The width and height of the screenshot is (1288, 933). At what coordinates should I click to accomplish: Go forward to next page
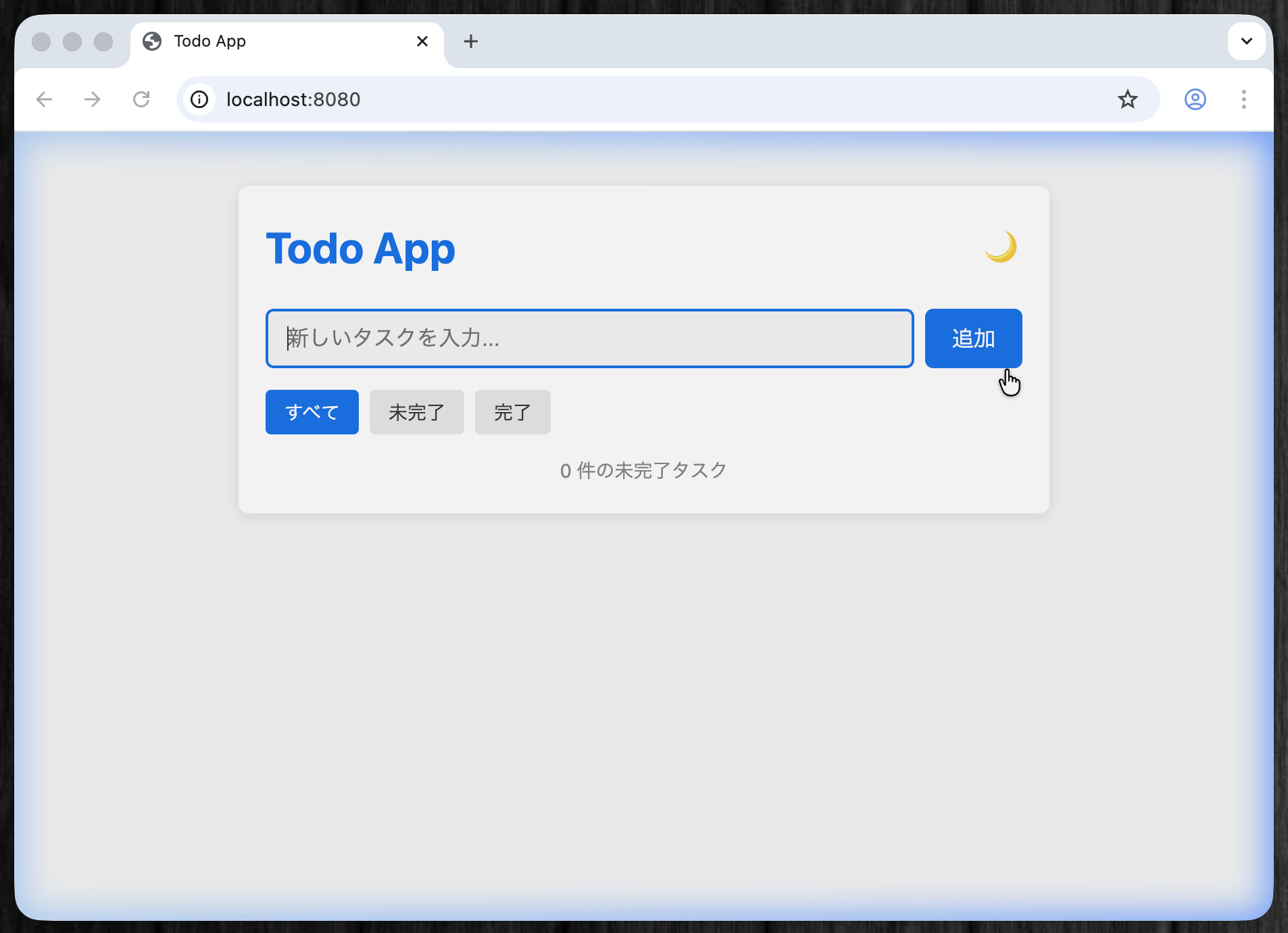93,99
